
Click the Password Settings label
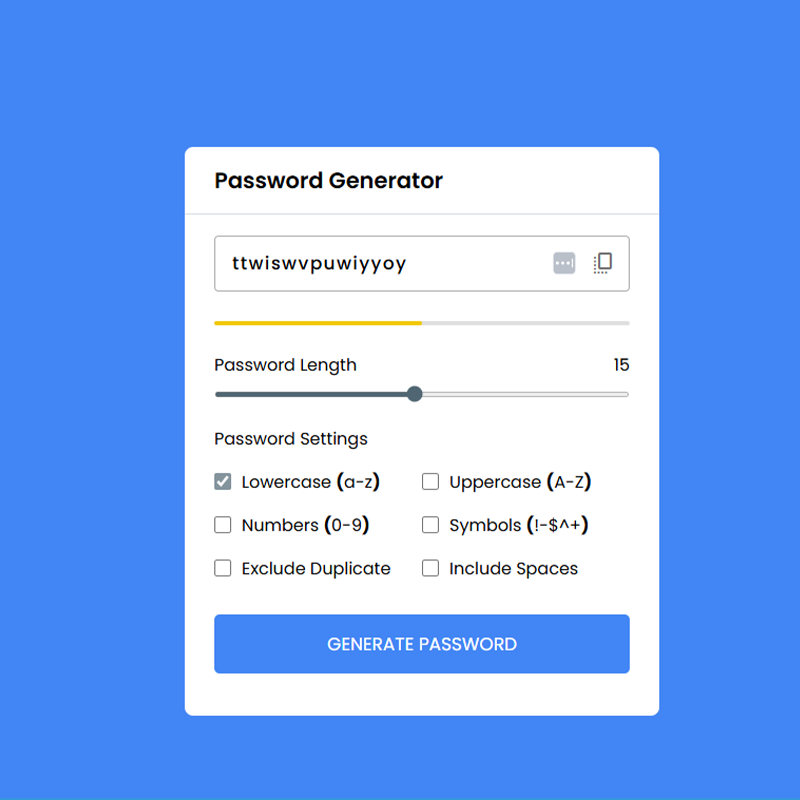[291, 439]
